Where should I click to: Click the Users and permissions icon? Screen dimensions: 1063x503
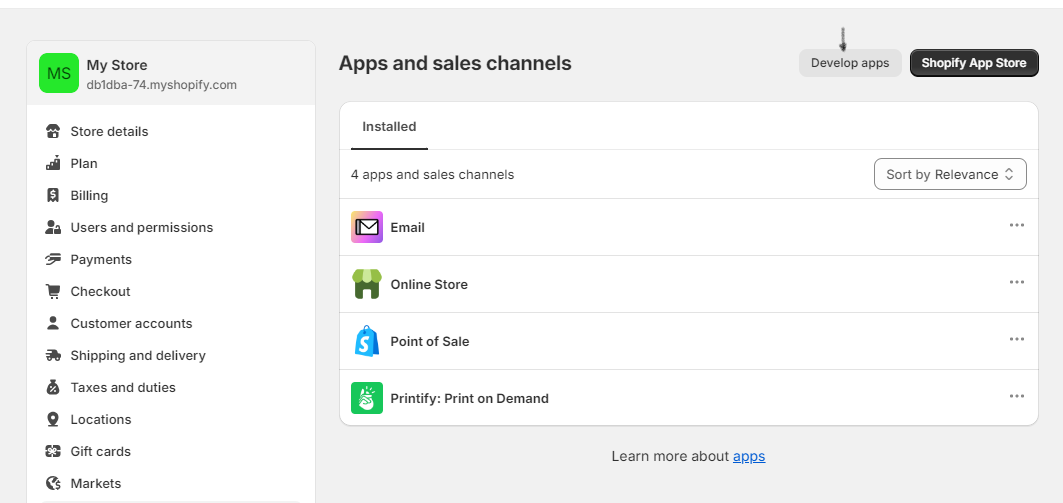[53, 227]
